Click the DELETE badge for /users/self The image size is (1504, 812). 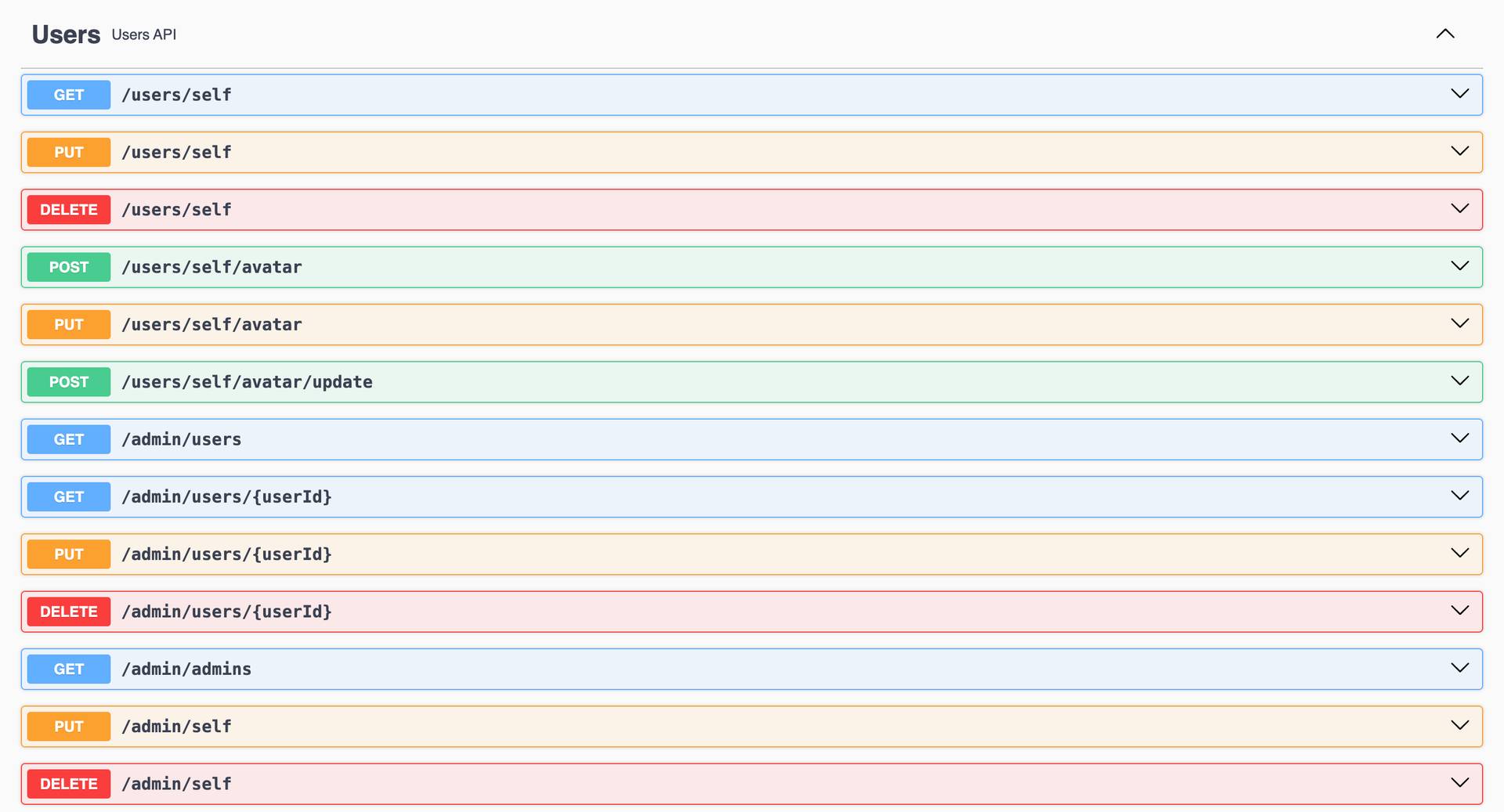click(69, 210)
